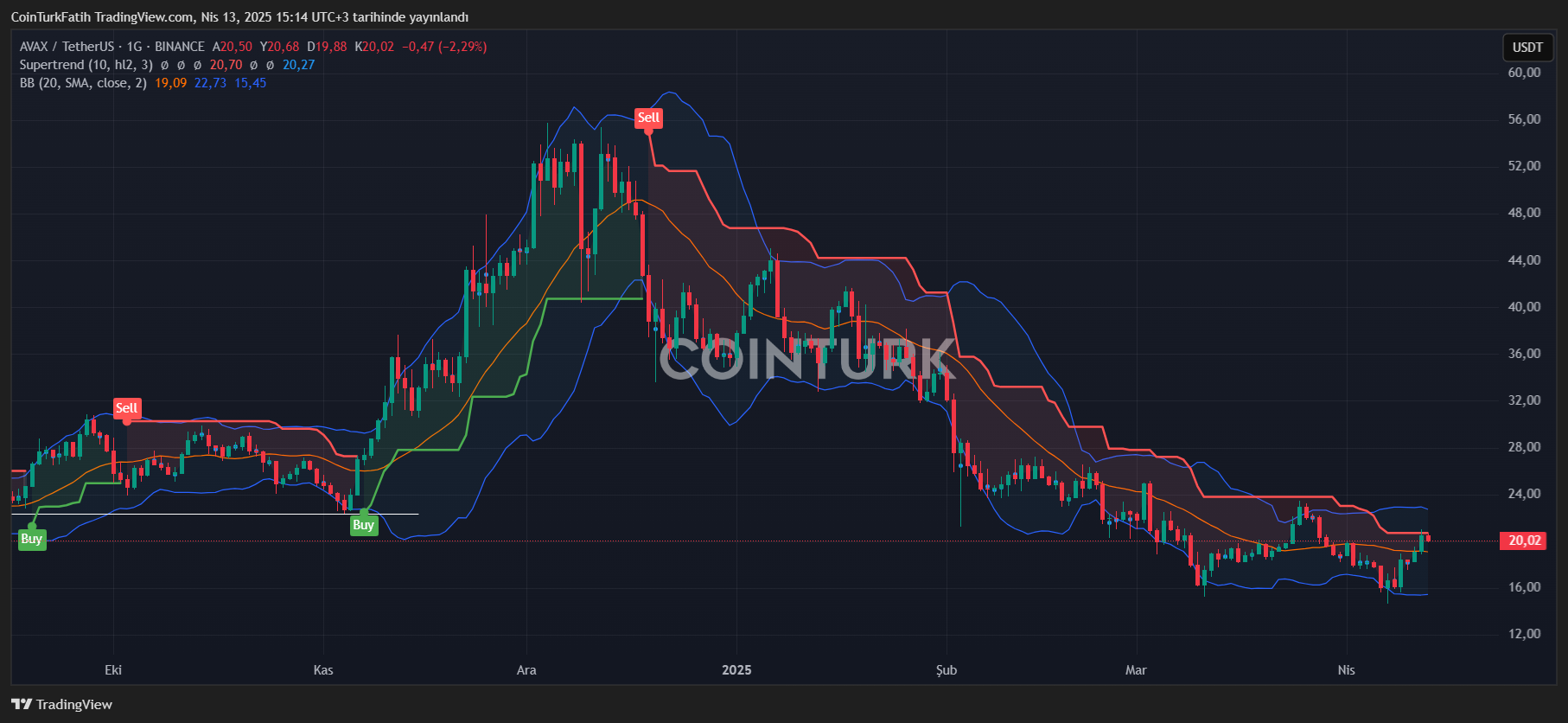Screen dimensions: 1568x723
Task: Click the open price A20,50
Action: click(233, 47)
